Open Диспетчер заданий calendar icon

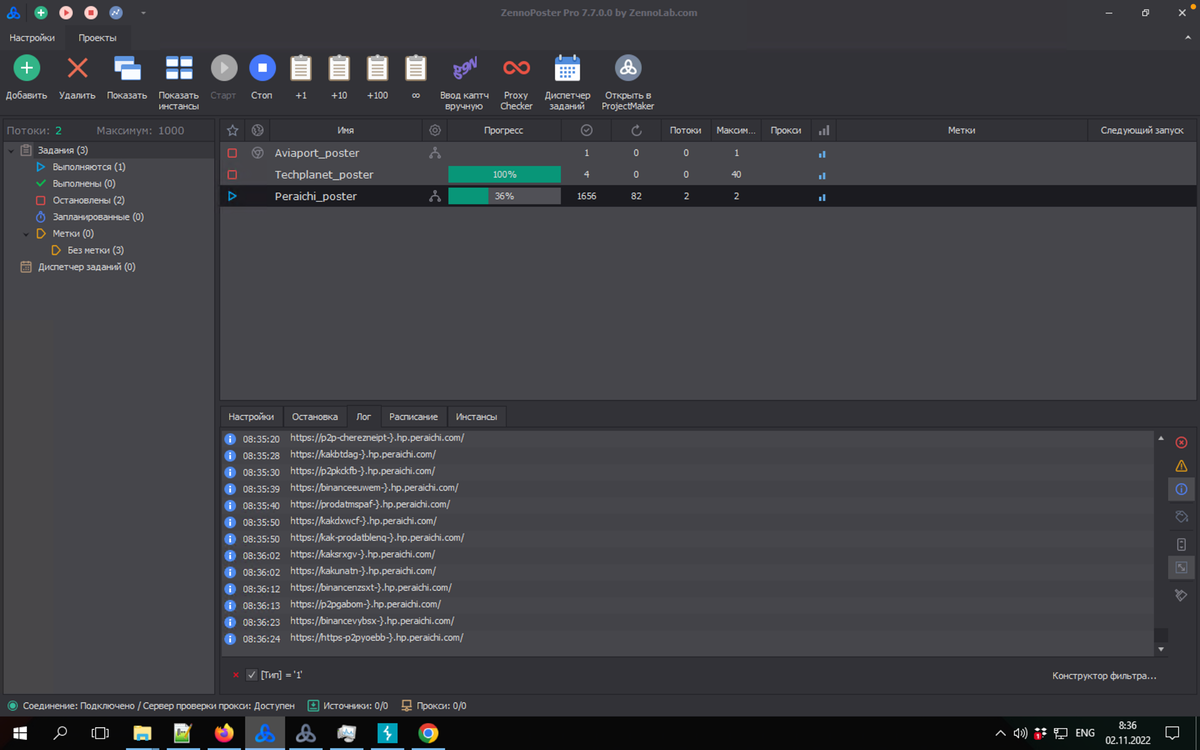click(567, 68)
